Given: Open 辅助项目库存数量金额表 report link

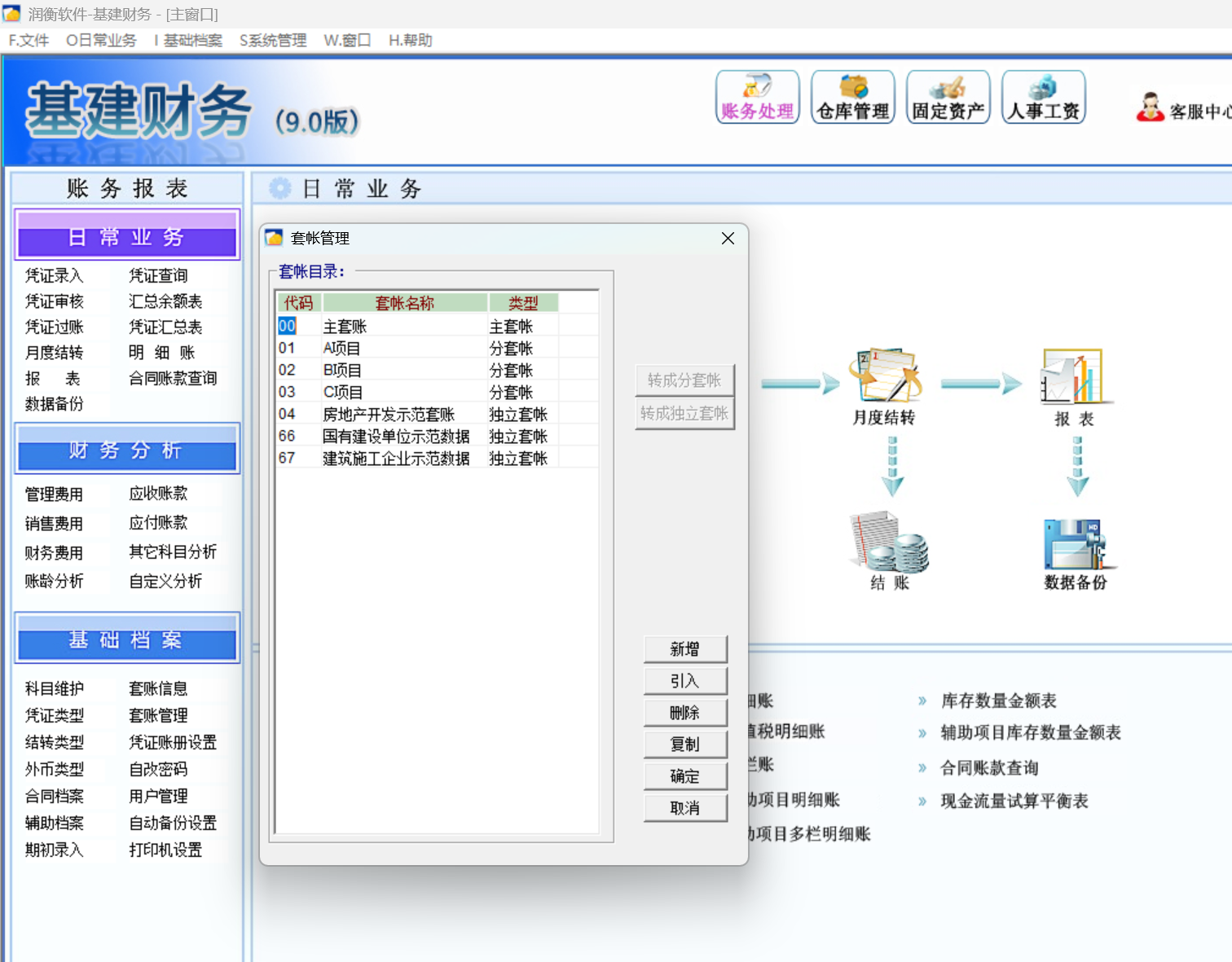Looking at the screenshot, I should (x=1031, y=733).
